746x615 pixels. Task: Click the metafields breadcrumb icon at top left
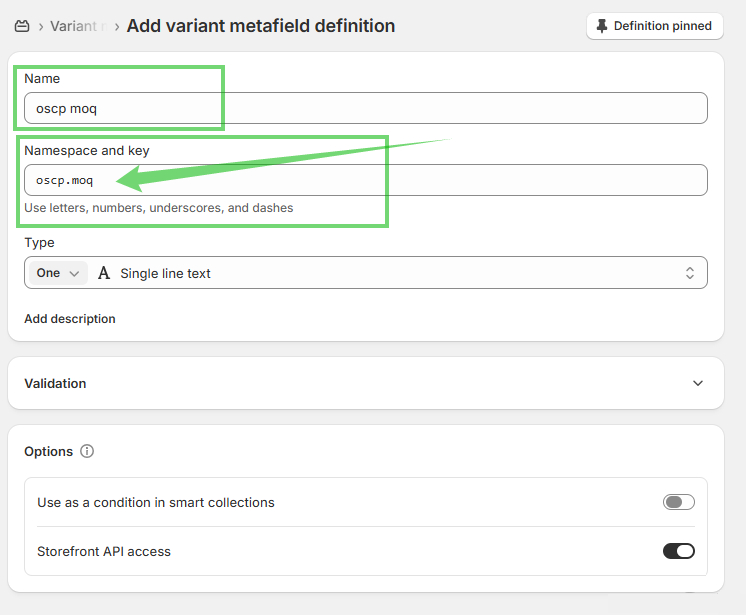(x=22, y=26)
